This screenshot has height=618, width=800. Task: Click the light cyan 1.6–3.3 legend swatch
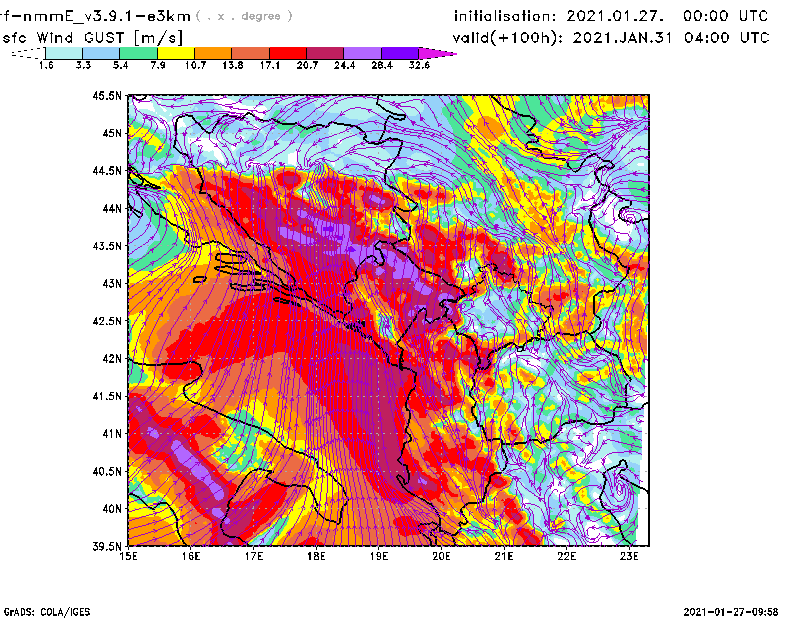pos(64,53)
